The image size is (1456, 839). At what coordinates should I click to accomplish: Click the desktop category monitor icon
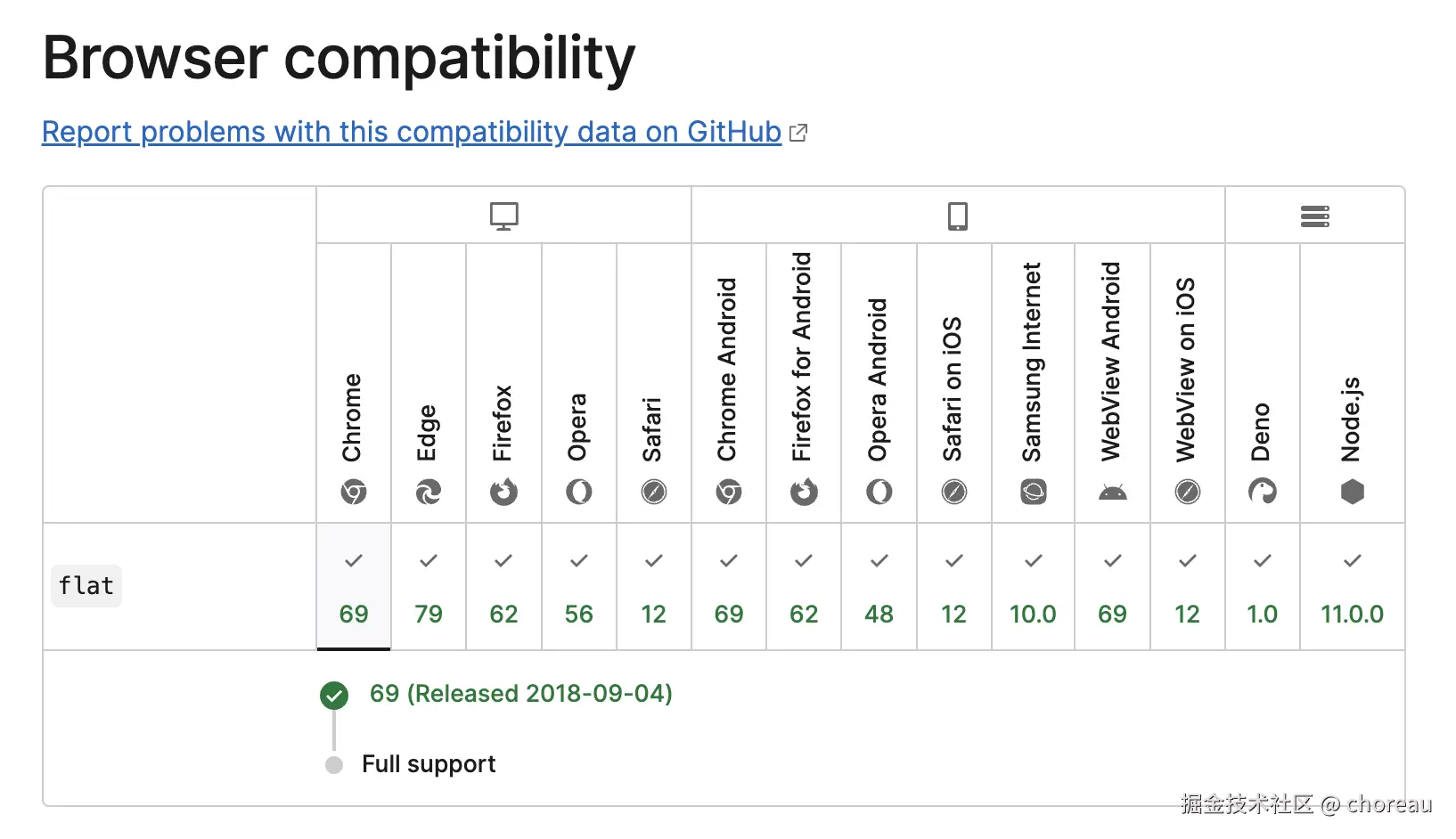tap(504, 215)
